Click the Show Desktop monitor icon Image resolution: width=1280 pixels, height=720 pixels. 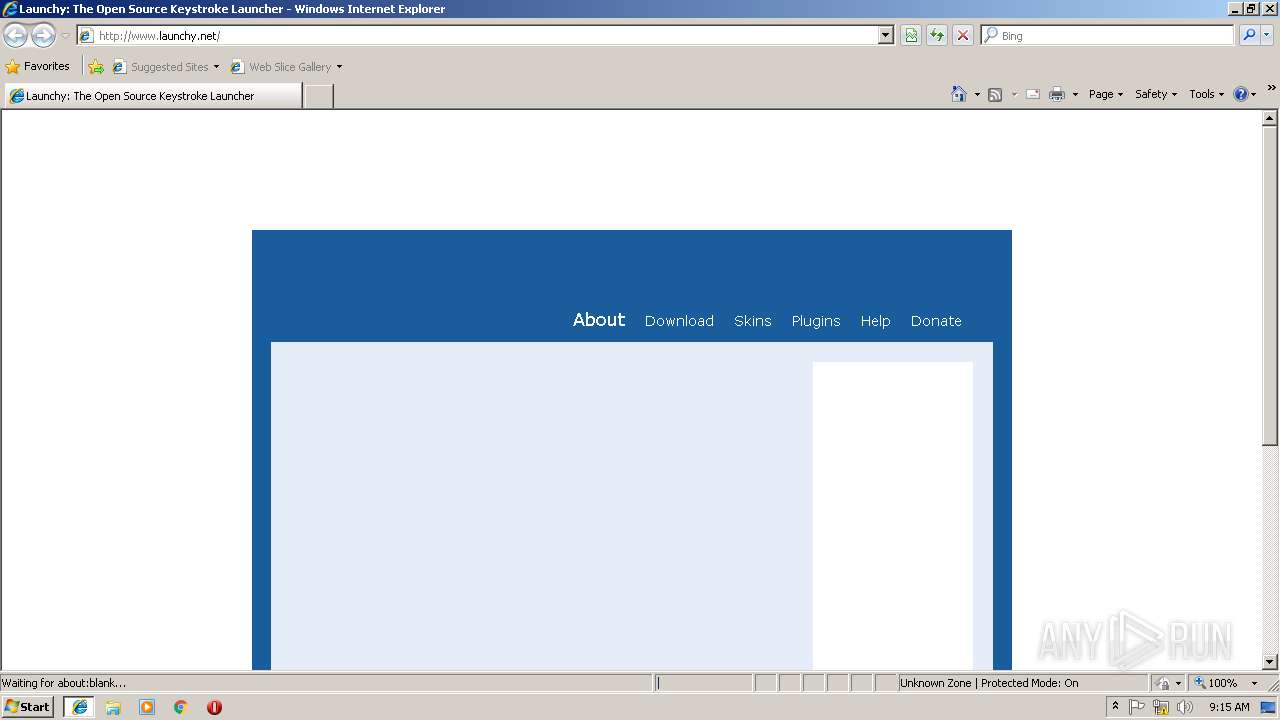(1269, 707)
